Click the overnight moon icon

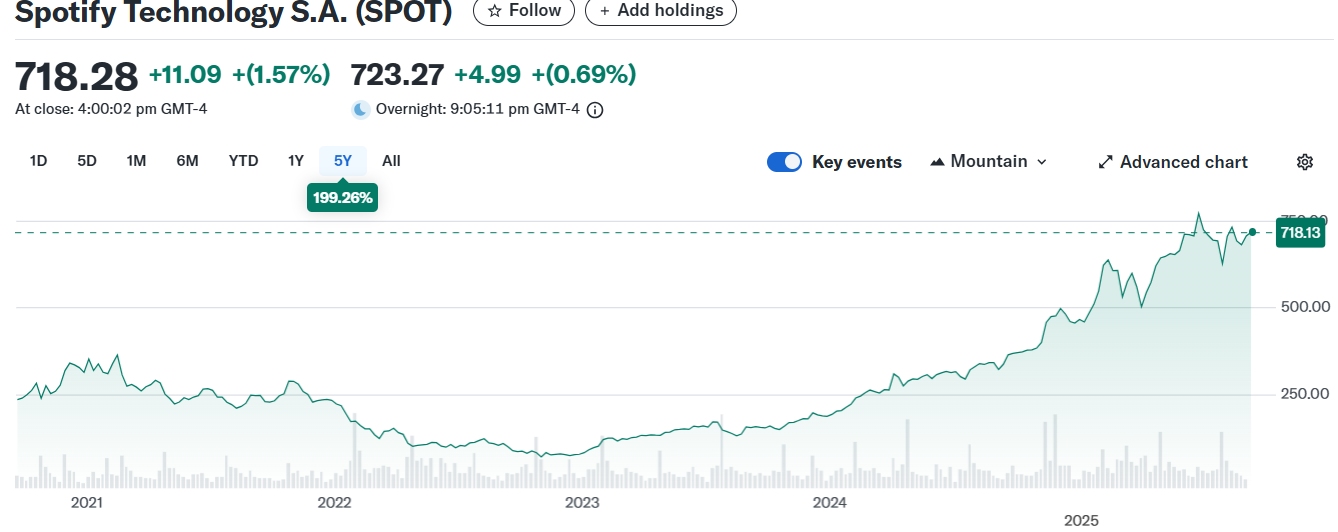[361, 109]
